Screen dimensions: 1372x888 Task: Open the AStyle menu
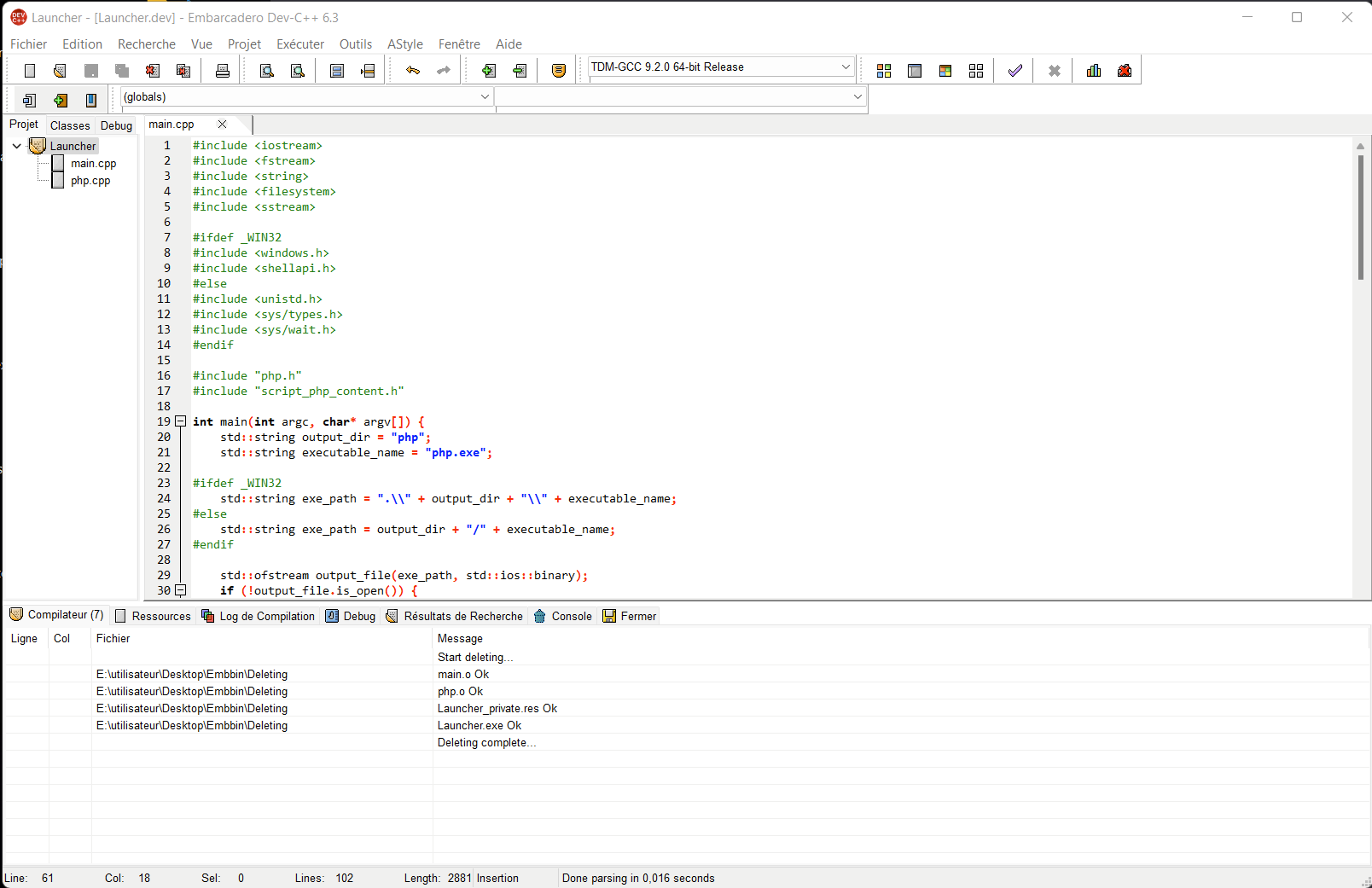(405, 44)
